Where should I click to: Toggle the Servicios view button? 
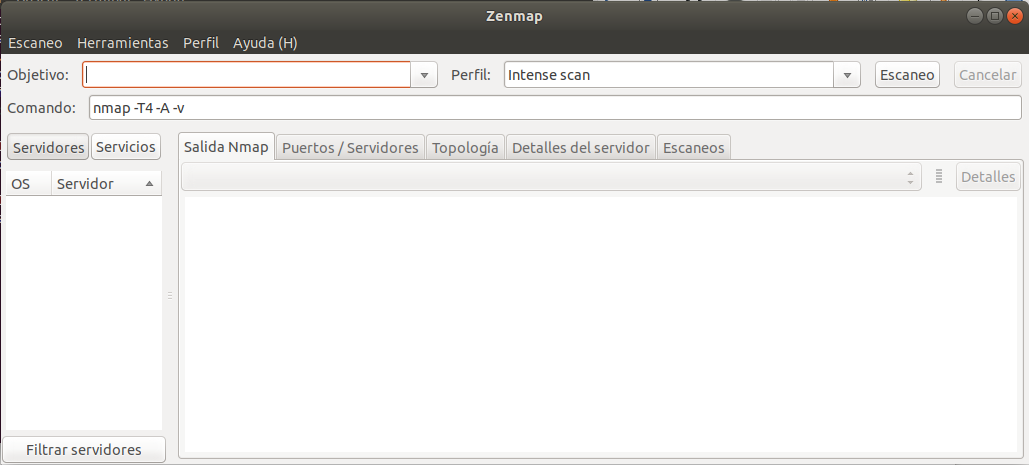click(126, 147)
